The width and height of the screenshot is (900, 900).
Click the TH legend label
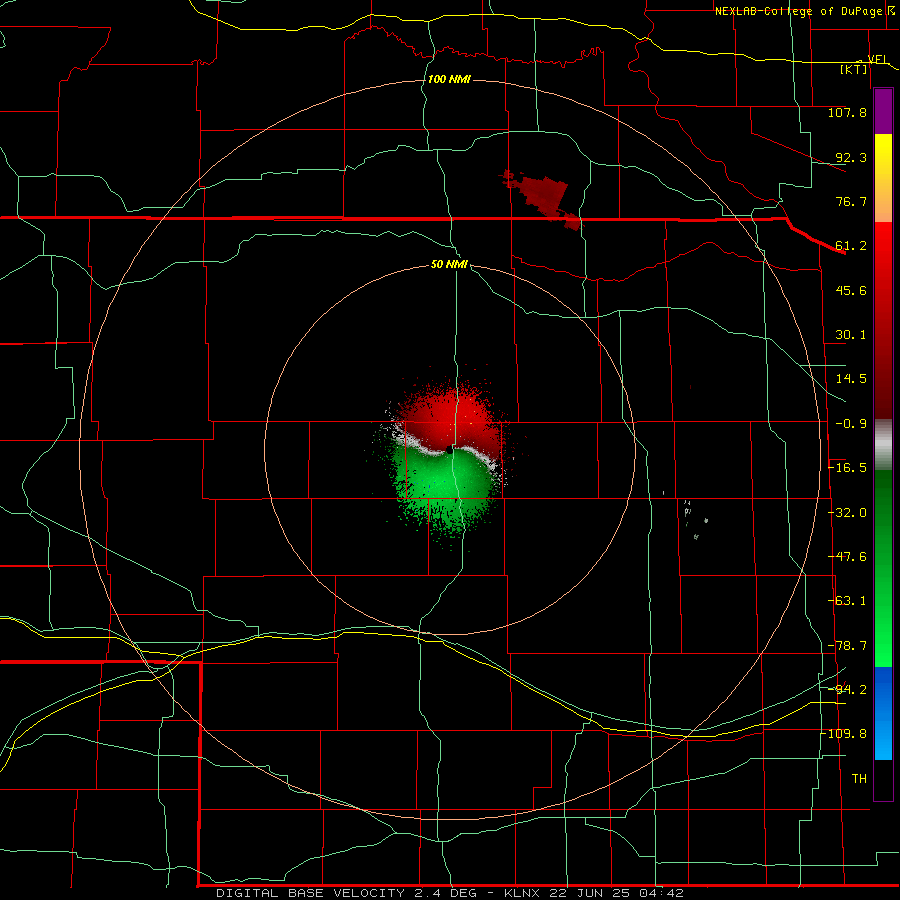pos(859,779)
